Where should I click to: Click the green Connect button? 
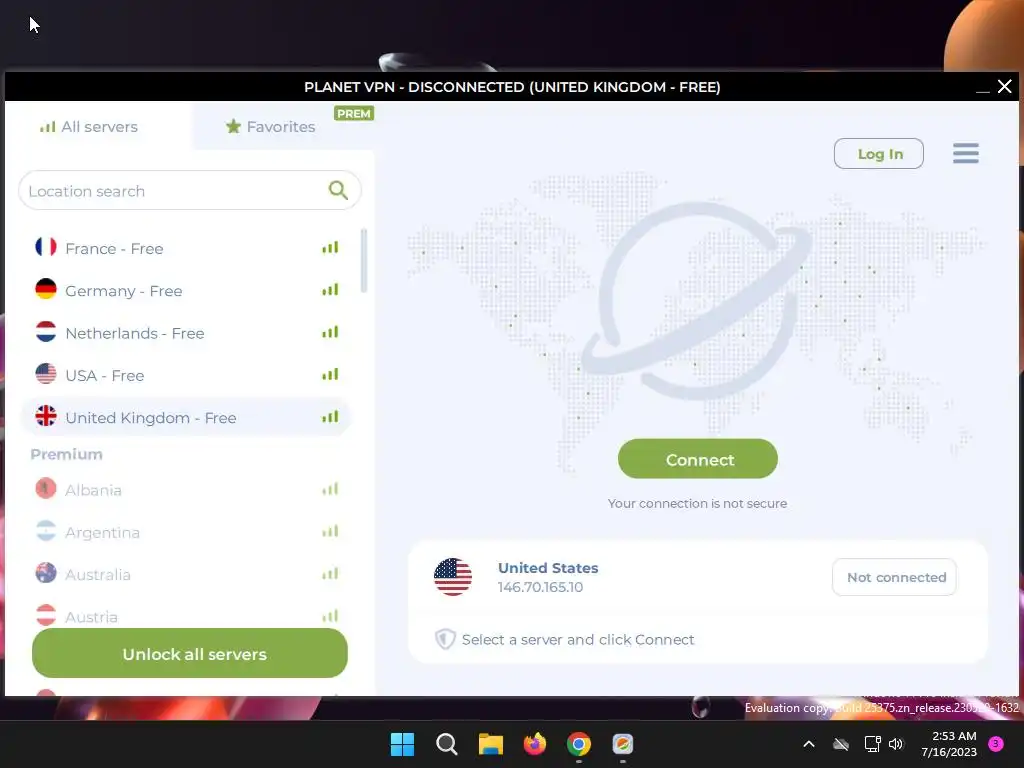tap(697, 459)
